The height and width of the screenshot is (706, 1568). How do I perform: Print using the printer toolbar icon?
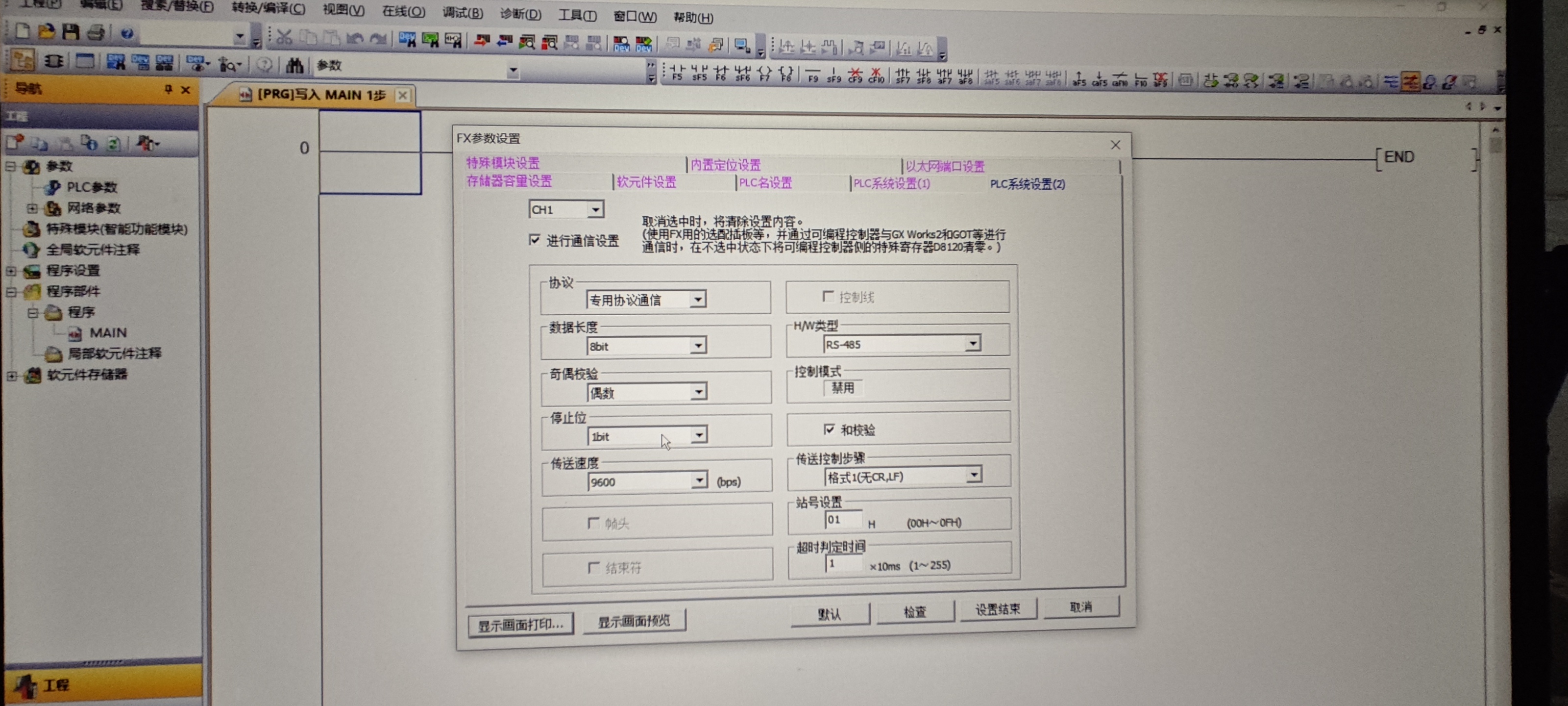click(96, 32)
